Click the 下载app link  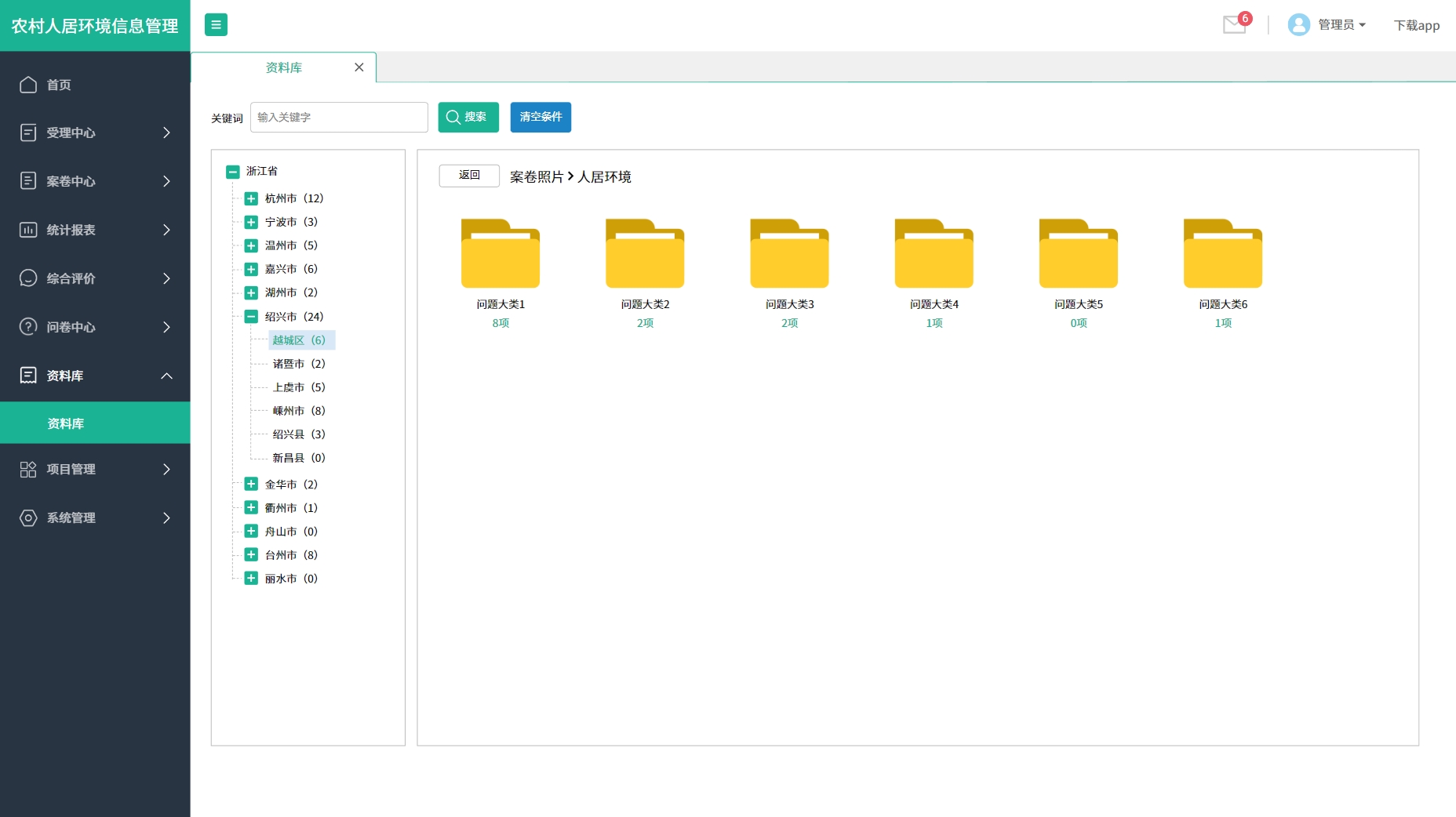click(1416, 25)
